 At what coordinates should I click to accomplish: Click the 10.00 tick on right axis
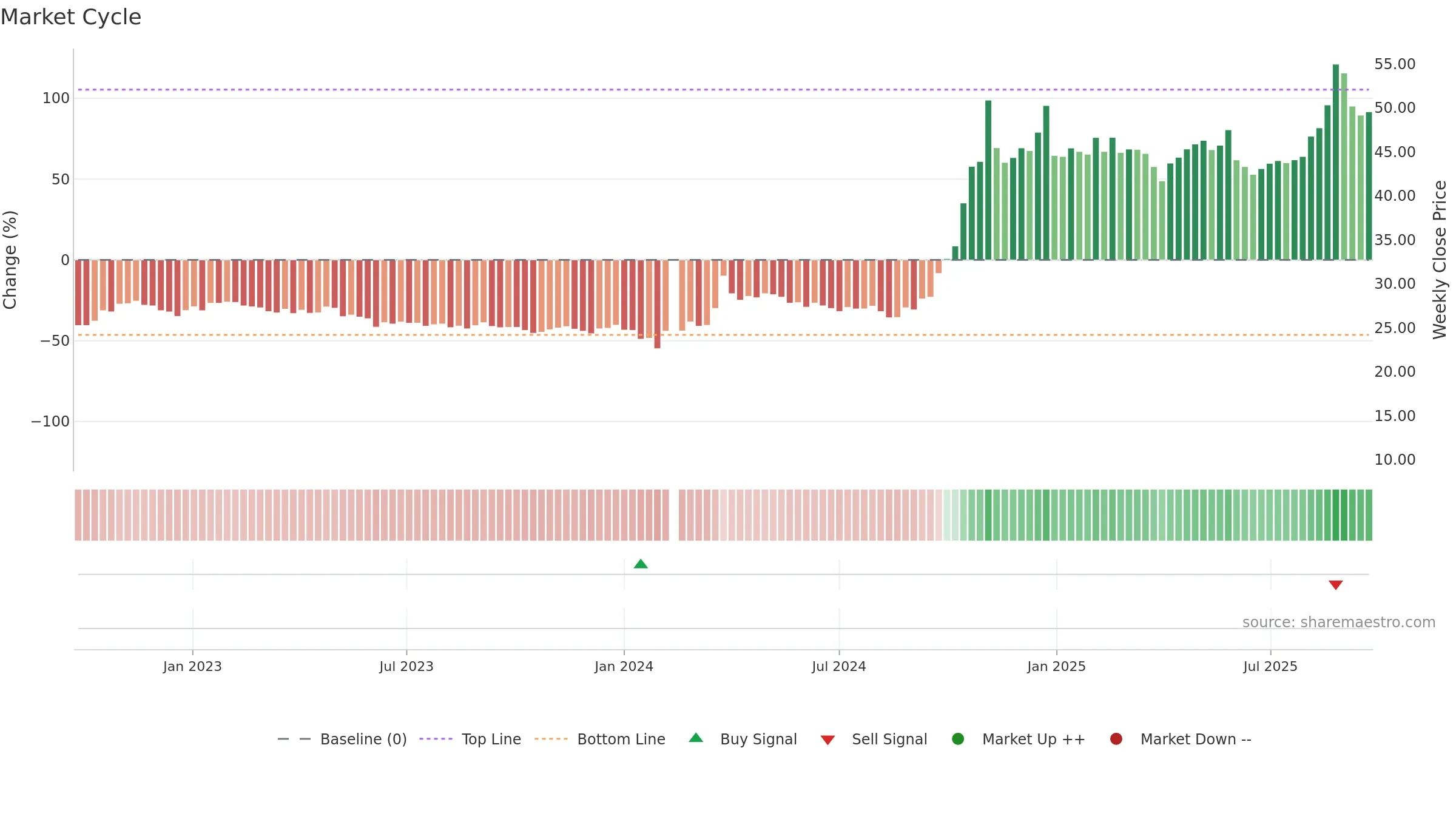pyautogui.click(x=1395, y=460)
